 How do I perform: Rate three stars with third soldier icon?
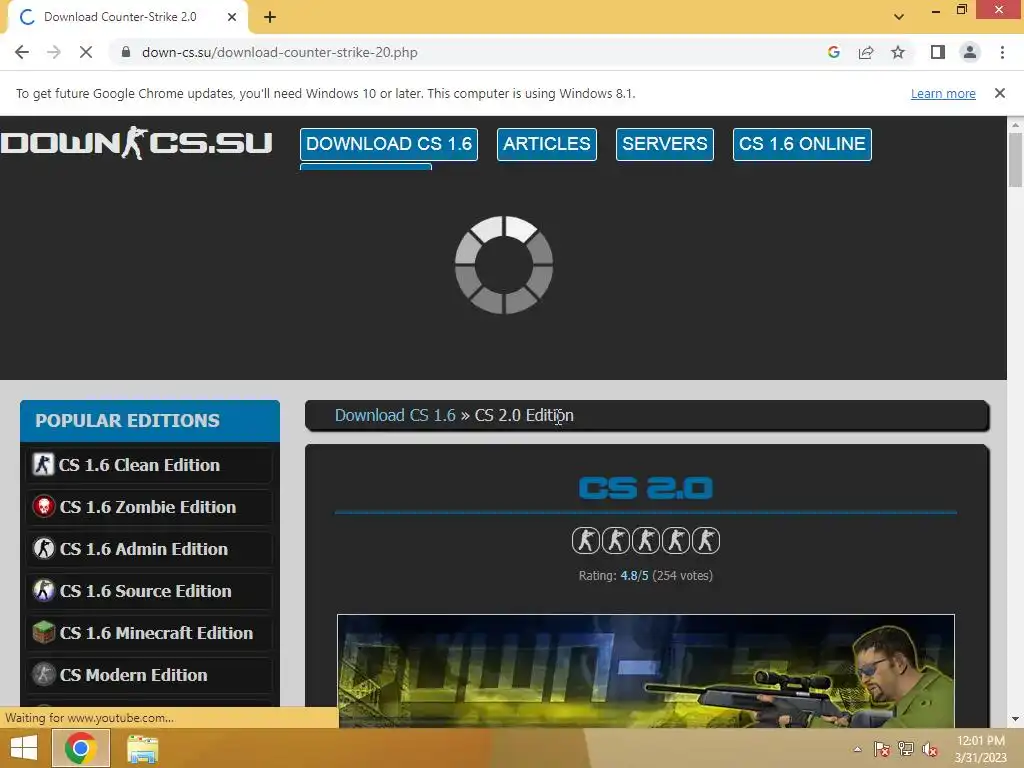[646, 541]
